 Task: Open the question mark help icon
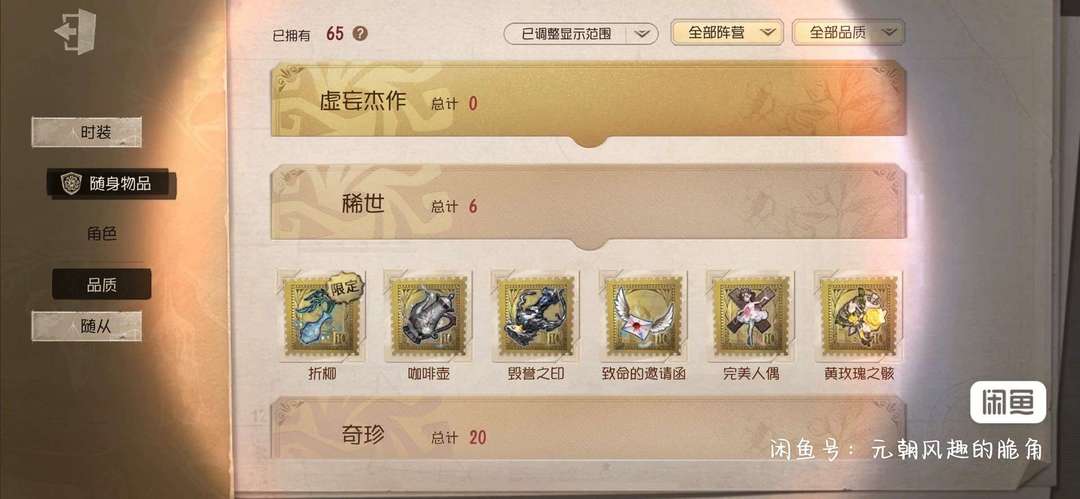(360, 33)
